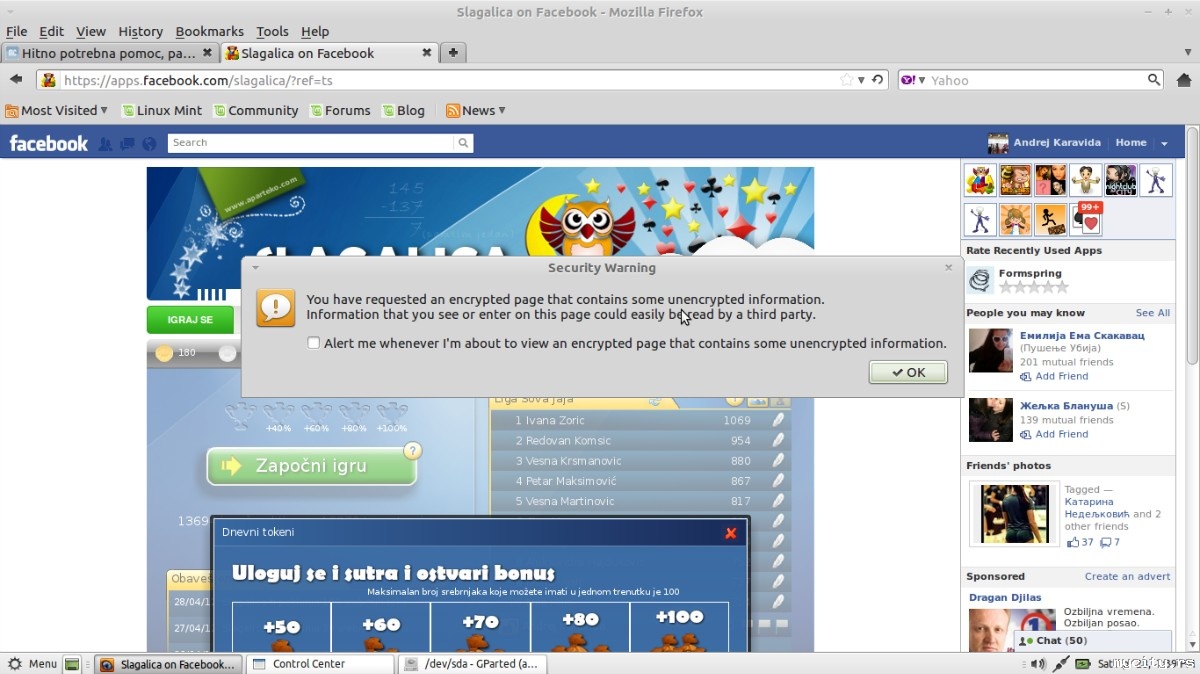Click the Formspring app icon
The height and width of the screenshot is (674, 1200).
click(x=980, y=280)
